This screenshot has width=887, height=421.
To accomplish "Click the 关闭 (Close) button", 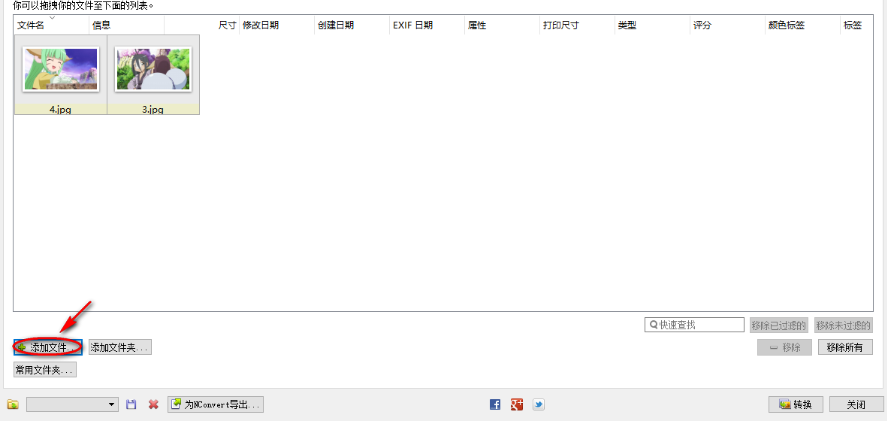I will click(x=856, y=405).
